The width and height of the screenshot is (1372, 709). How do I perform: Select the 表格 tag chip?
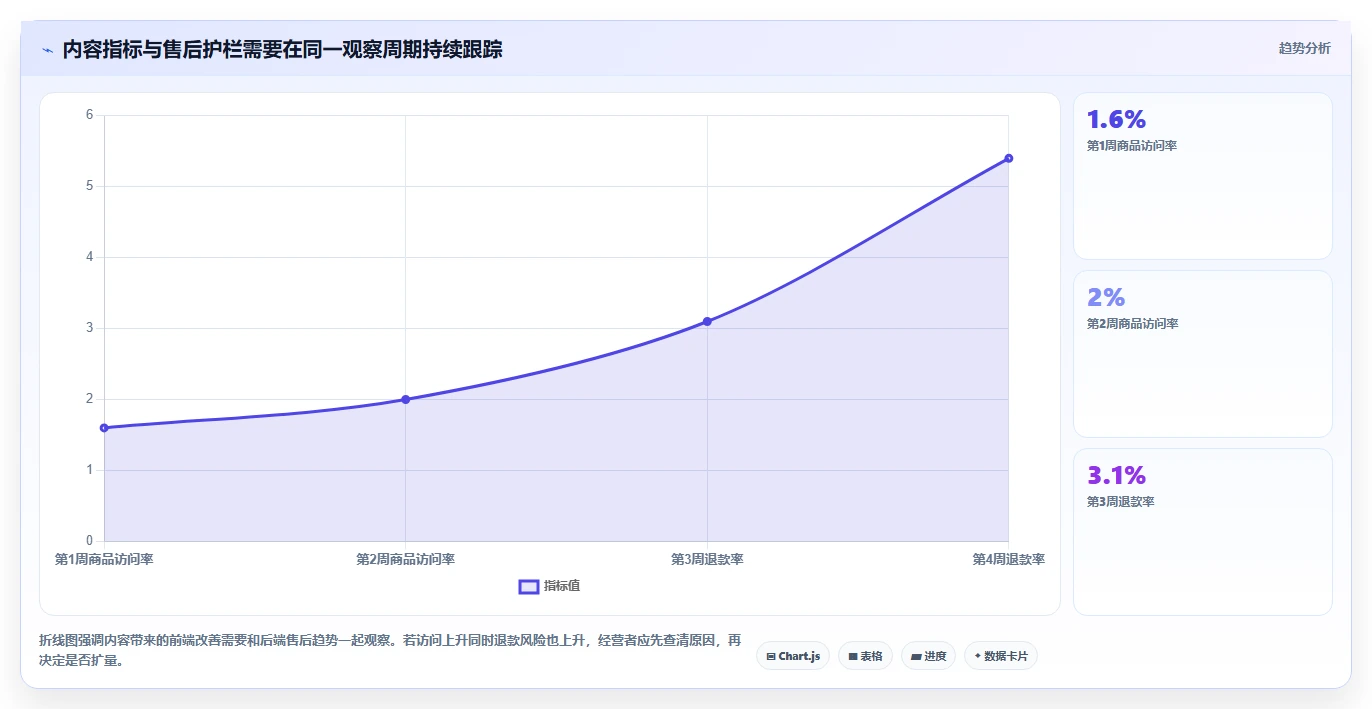pyautogui.click(x=865, y=656)
